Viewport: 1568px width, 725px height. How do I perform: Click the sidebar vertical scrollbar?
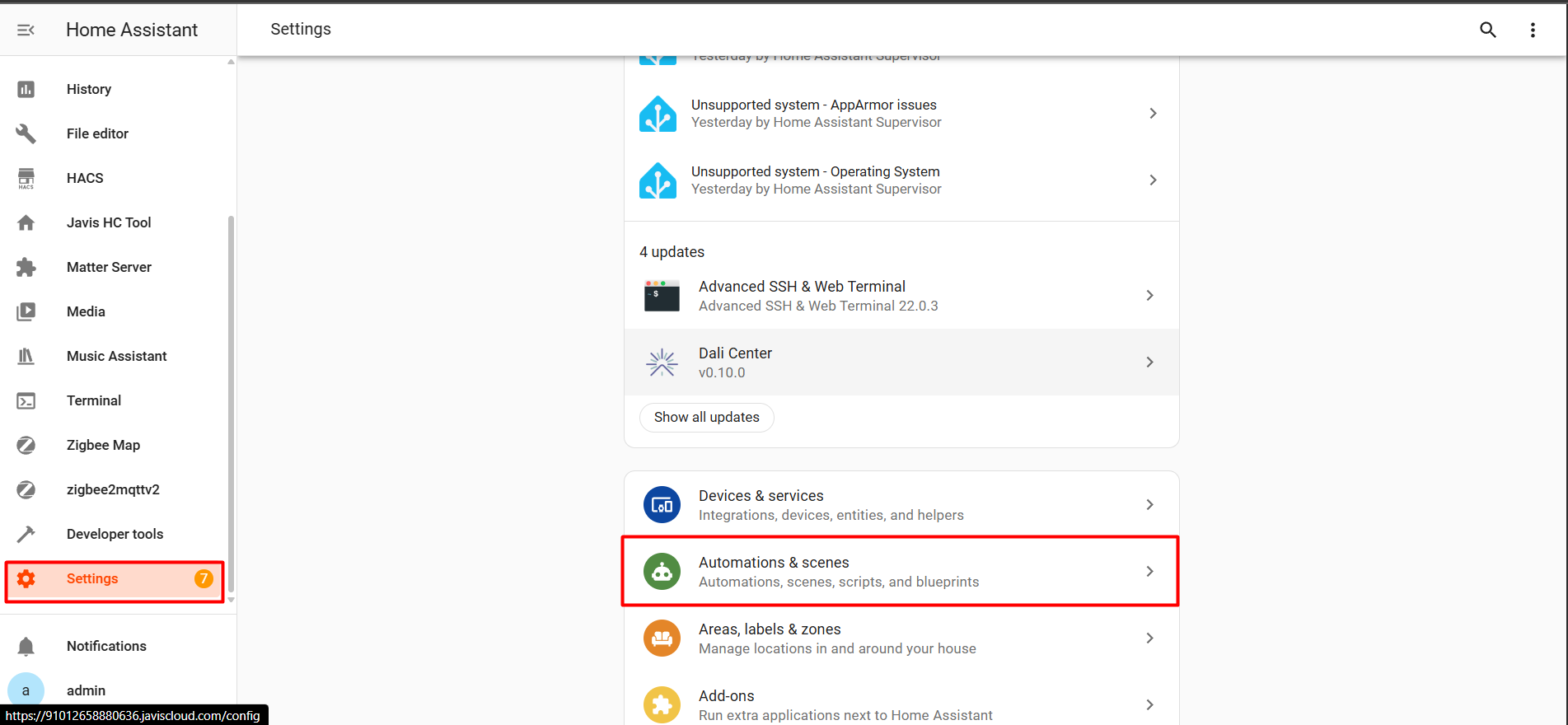tap(231, 404)
